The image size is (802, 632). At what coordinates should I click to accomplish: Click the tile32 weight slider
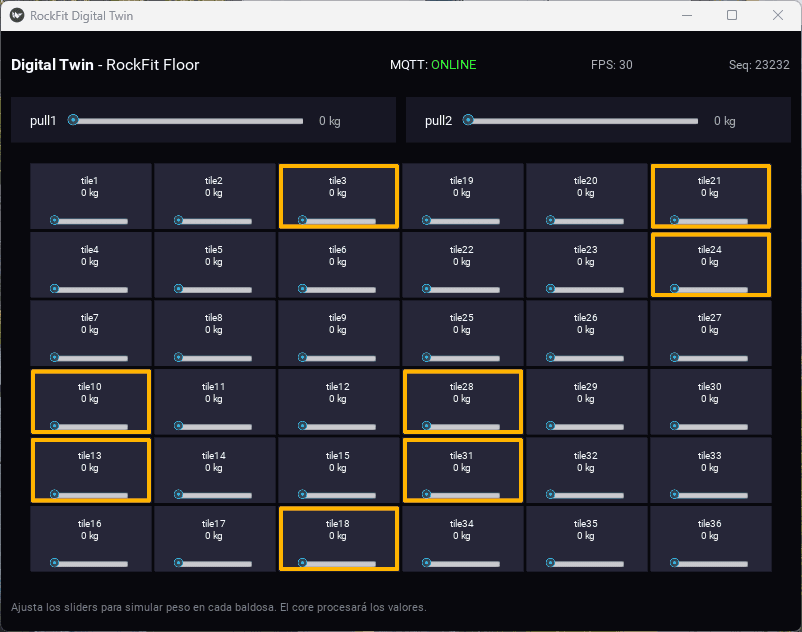tap(585, 494)
